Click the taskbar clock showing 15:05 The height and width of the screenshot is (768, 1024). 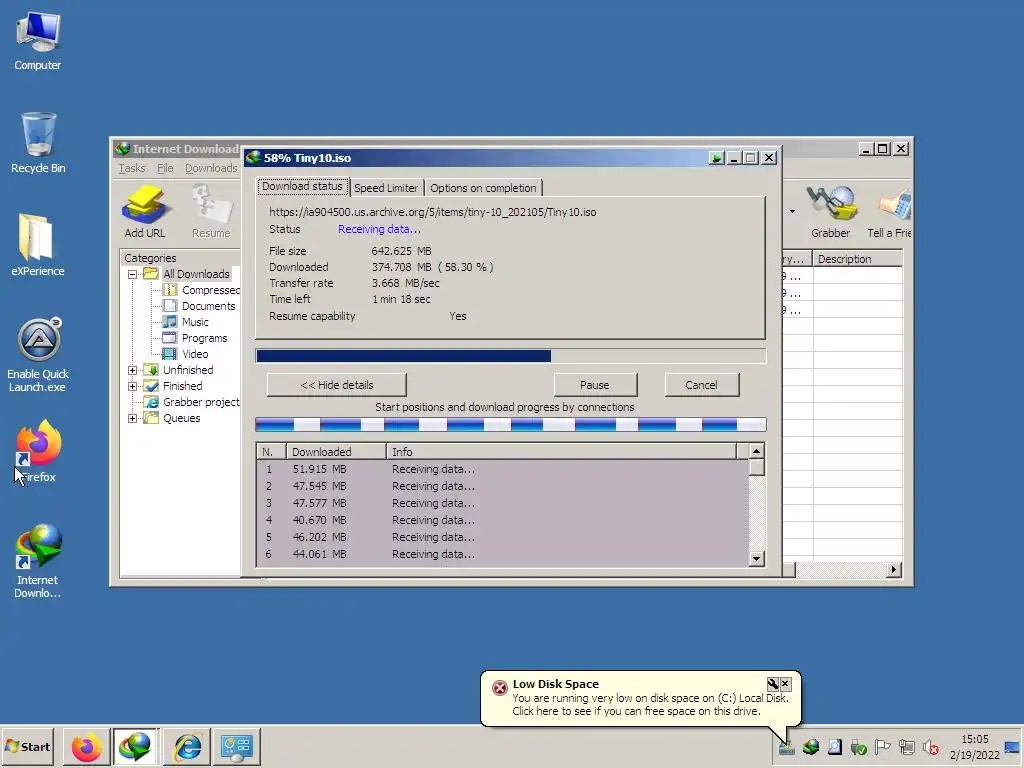point(974,747)
